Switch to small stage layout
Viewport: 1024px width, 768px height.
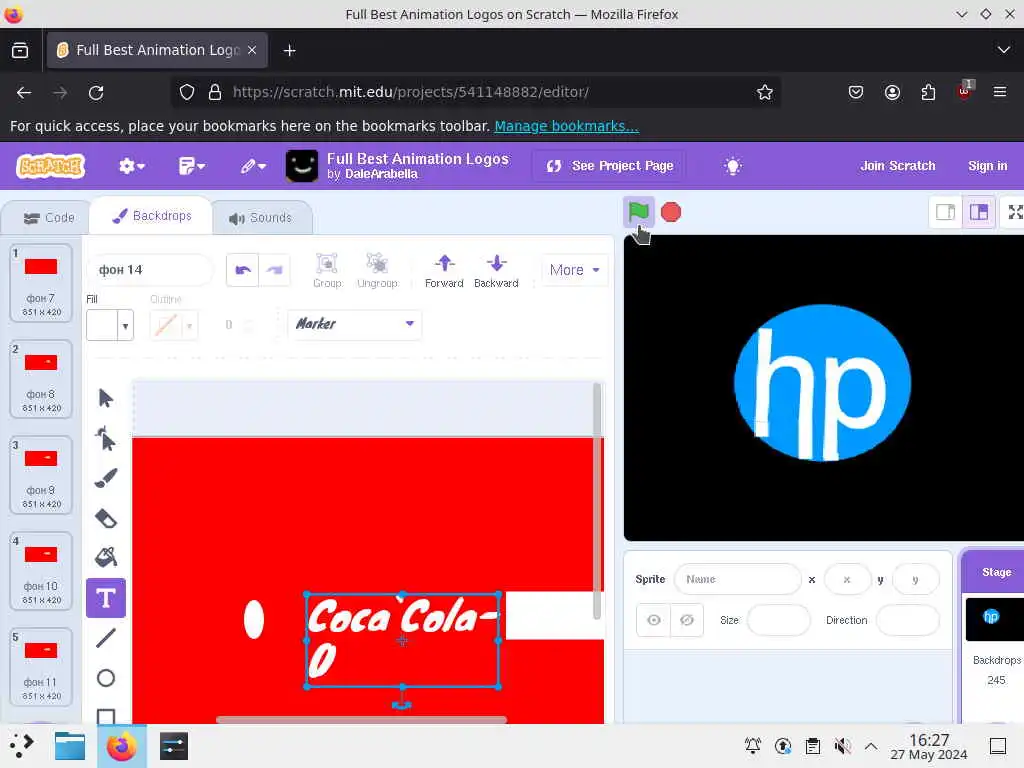pos(945,212)
